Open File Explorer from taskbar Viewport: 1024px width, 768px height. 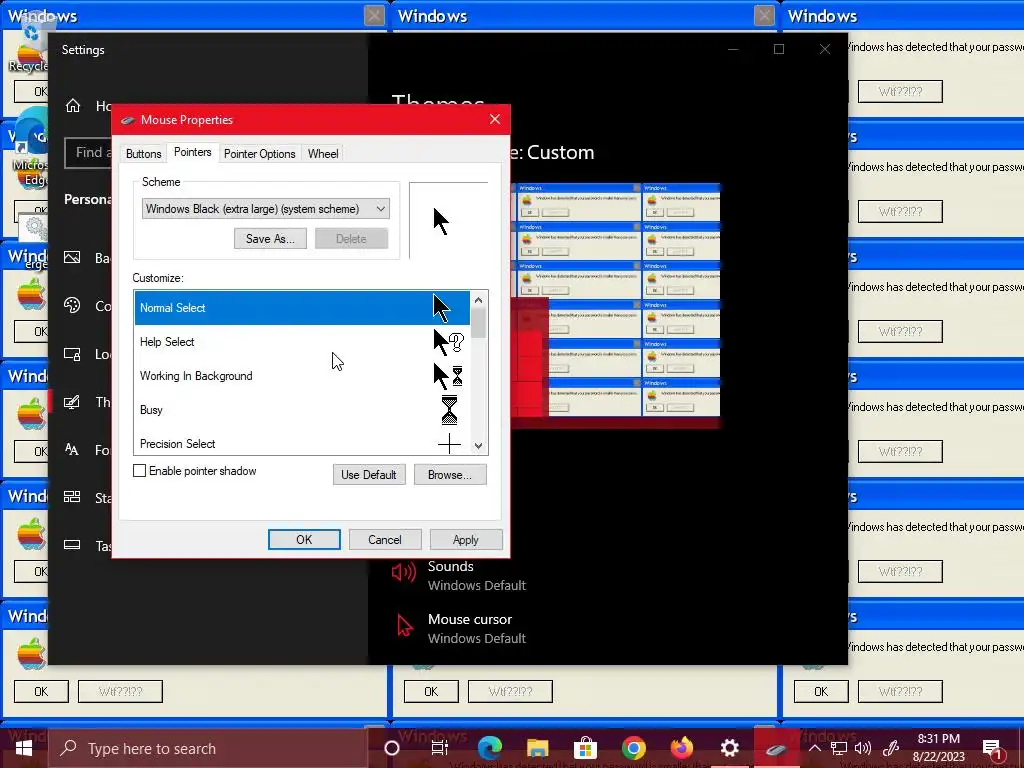pyautogui.click(x=537, y=748)
